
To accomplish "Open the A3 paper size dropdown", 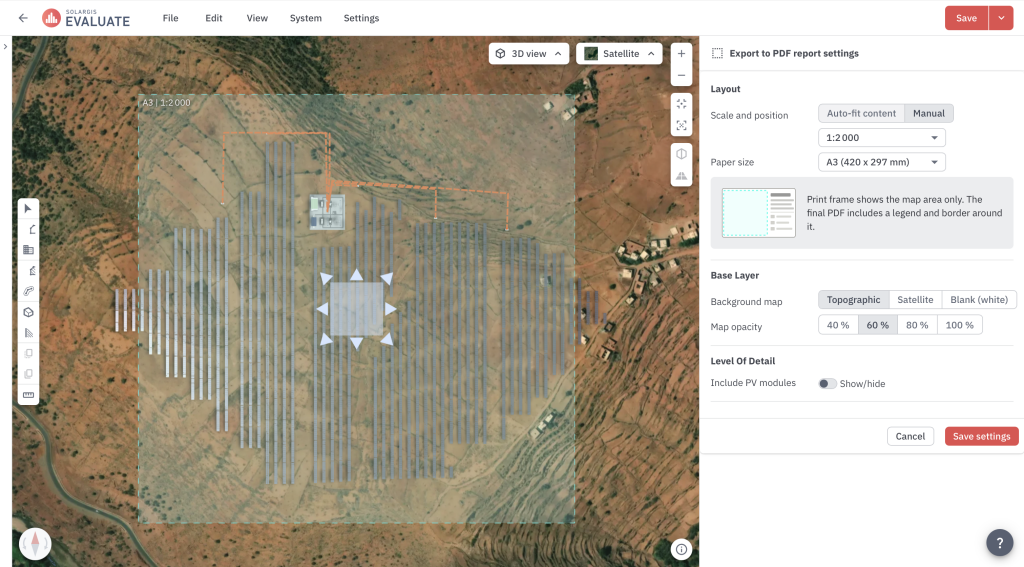I will [882, 162].
